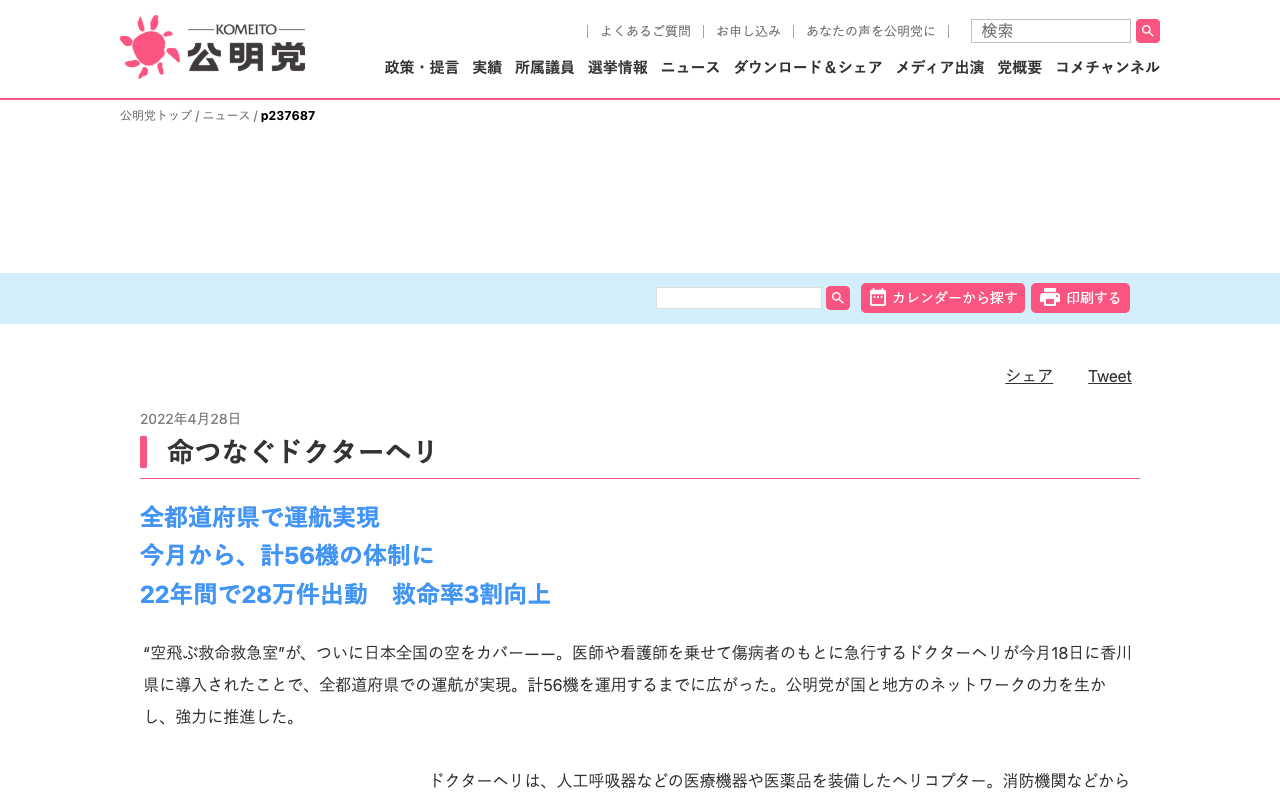Open the コメチャンネル menu item
The height and width of the screenshot is (800, 1280).
pos(1108,67)
